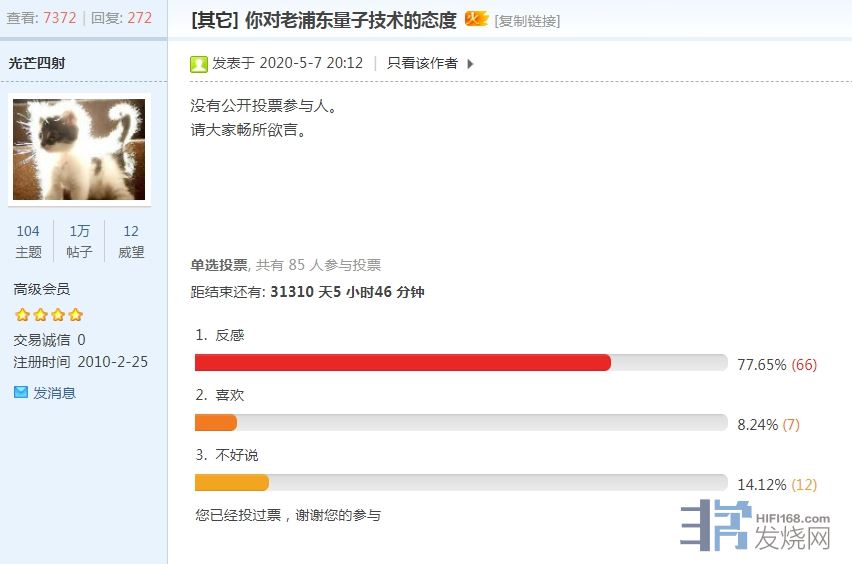Click the hot-thread flame icon beside title
Viewport: 852px width, 564px height.
(x=476, y=19)
